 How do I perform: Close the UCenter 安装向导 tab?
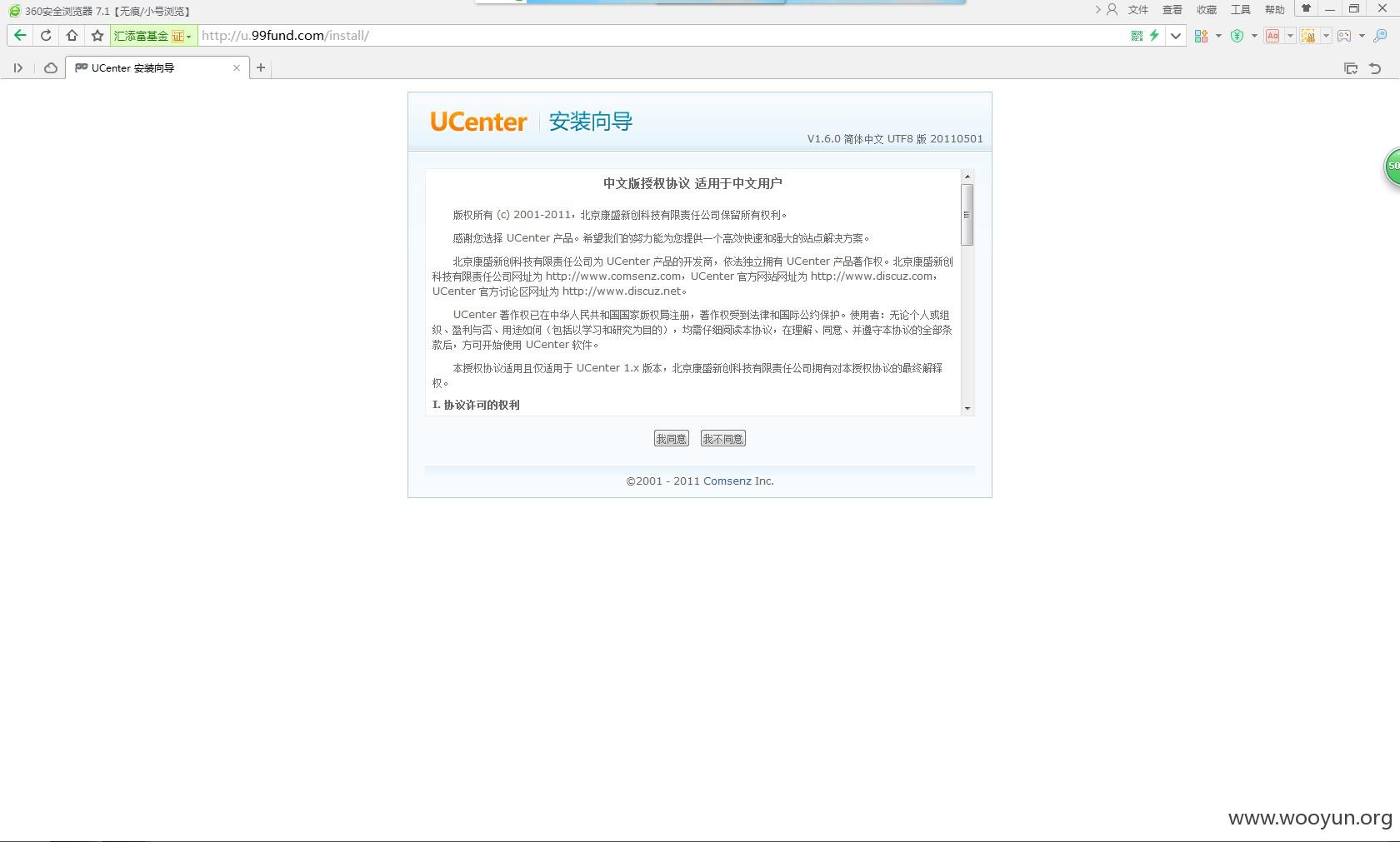(237, 68)
